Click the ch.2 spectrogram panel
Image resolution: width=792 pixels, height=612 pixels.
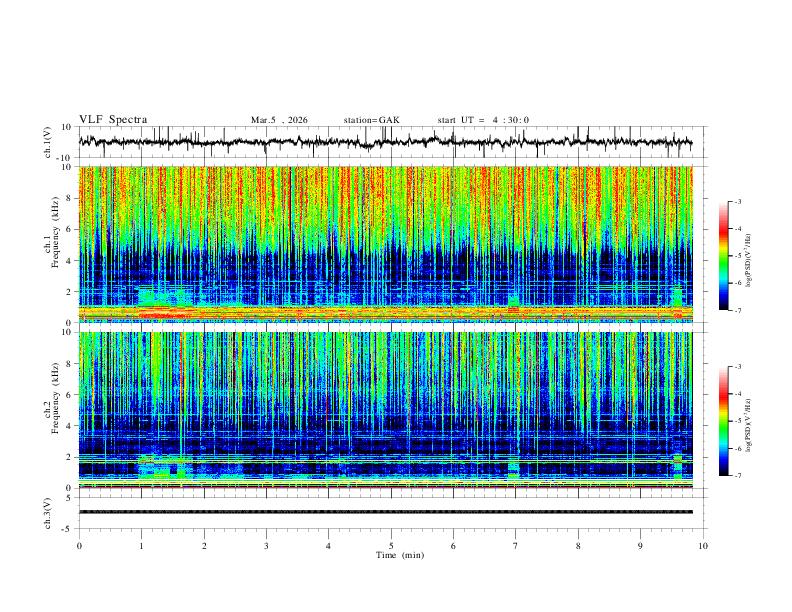pyautogui.click(x=385, y=410)
